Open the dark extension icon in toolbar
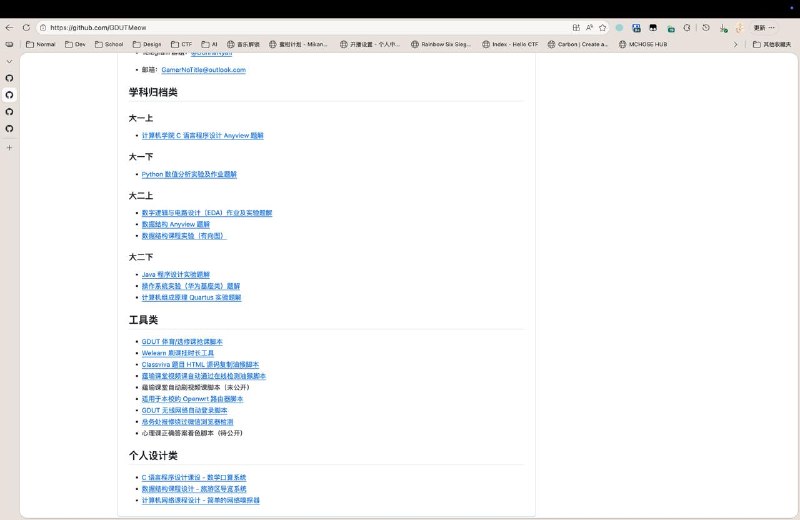Viewport: 800px width, 520px height. pos(653,28)
